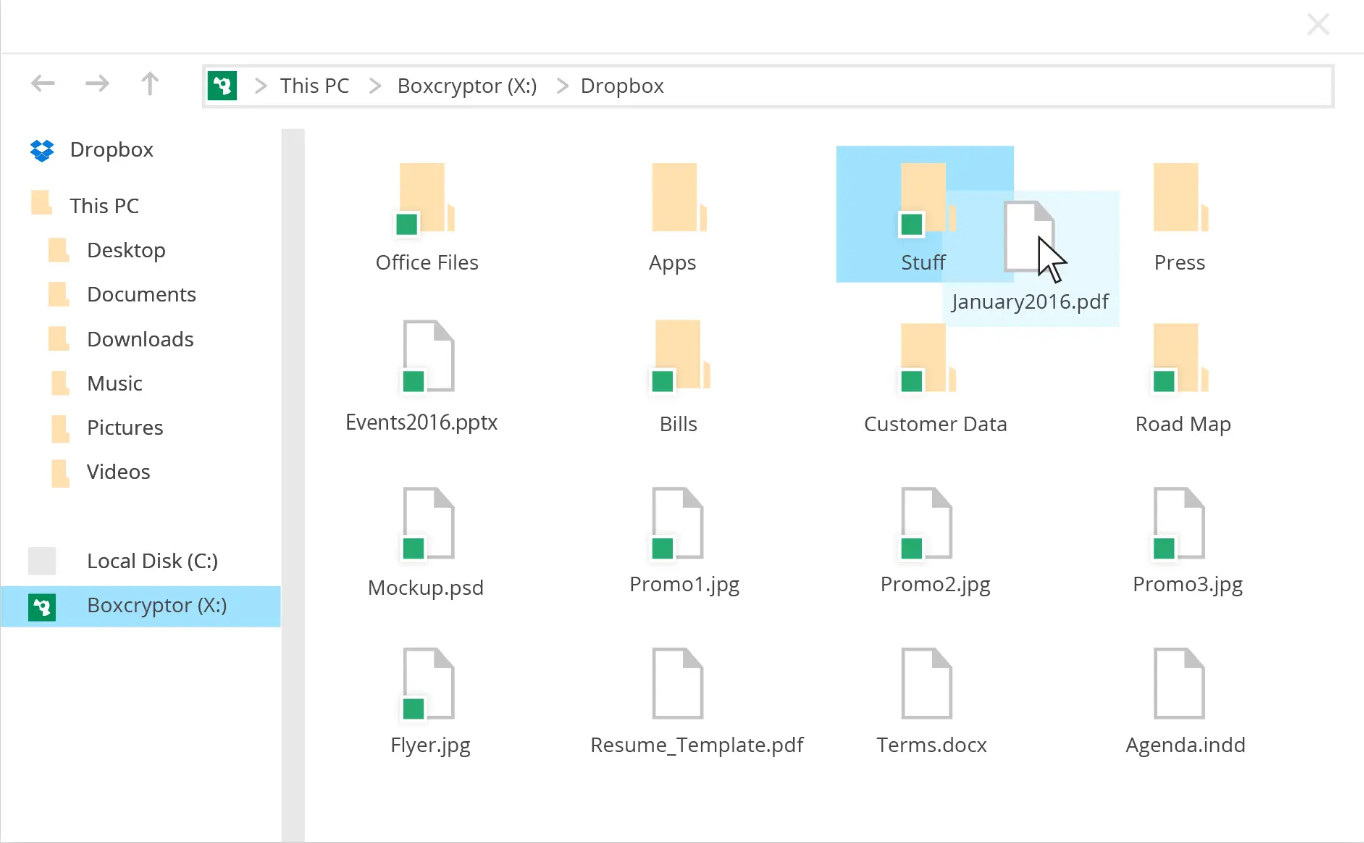
Task: Open the Customer Data folder icon
Action: coord(929,357)
